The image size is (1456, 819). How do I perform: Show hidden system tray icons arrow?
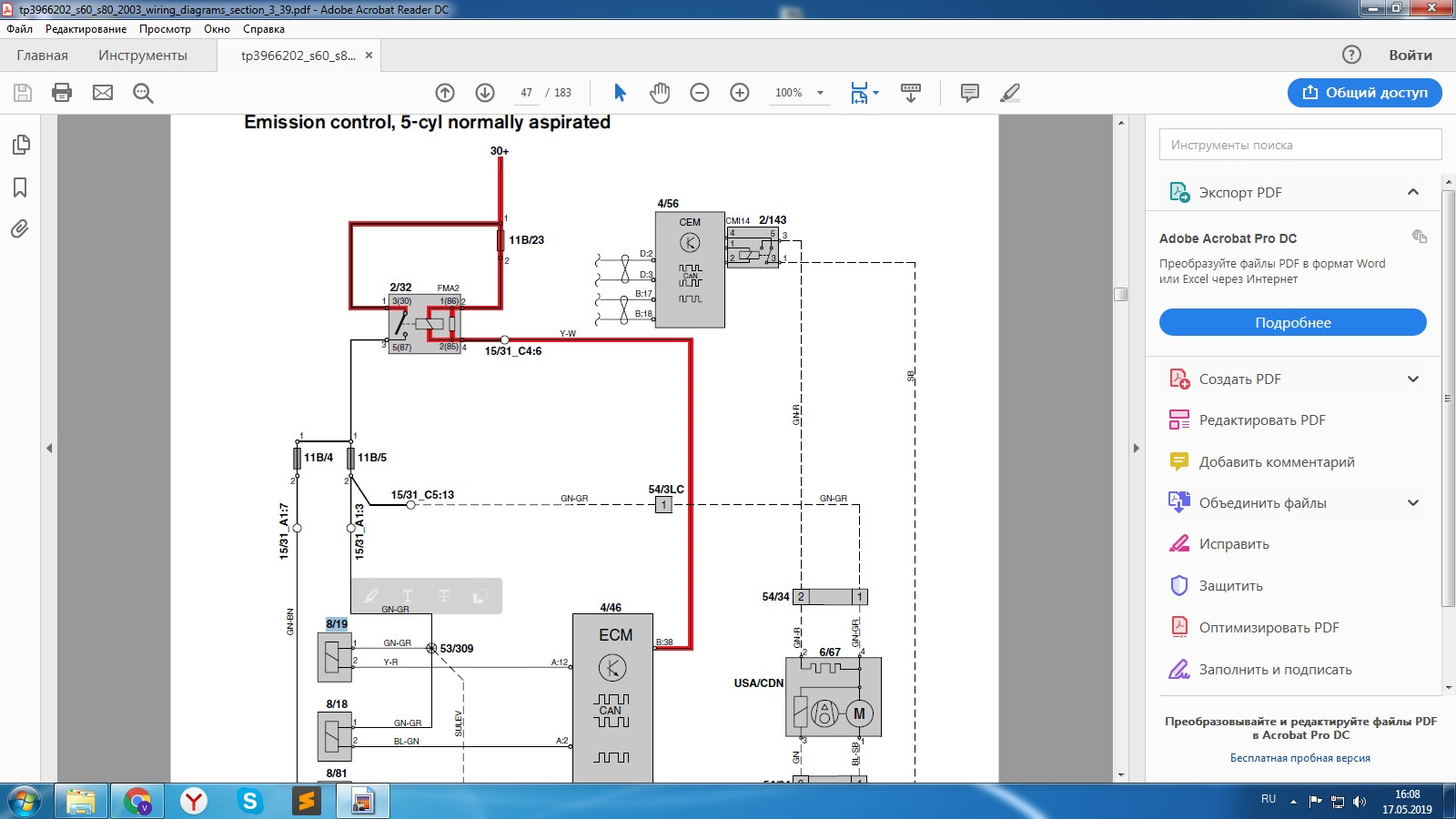coord(1293,801)
